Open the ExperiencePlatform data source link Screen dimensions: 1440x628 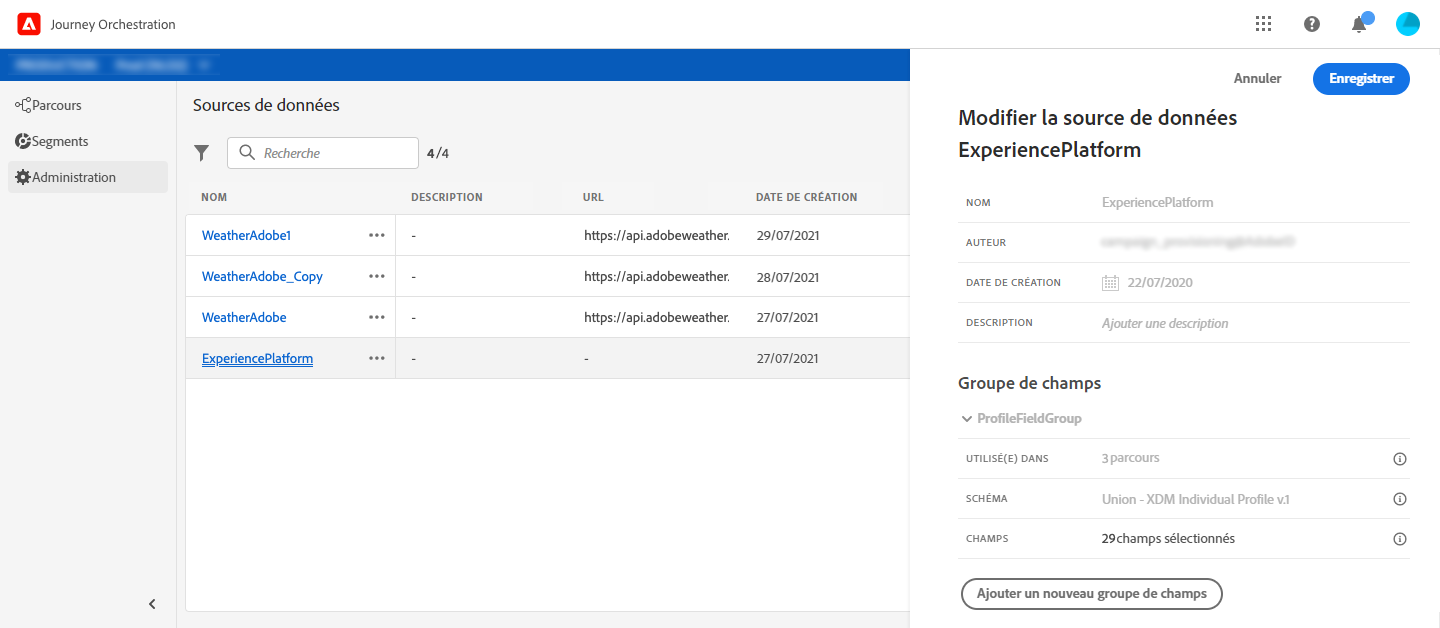257,358
